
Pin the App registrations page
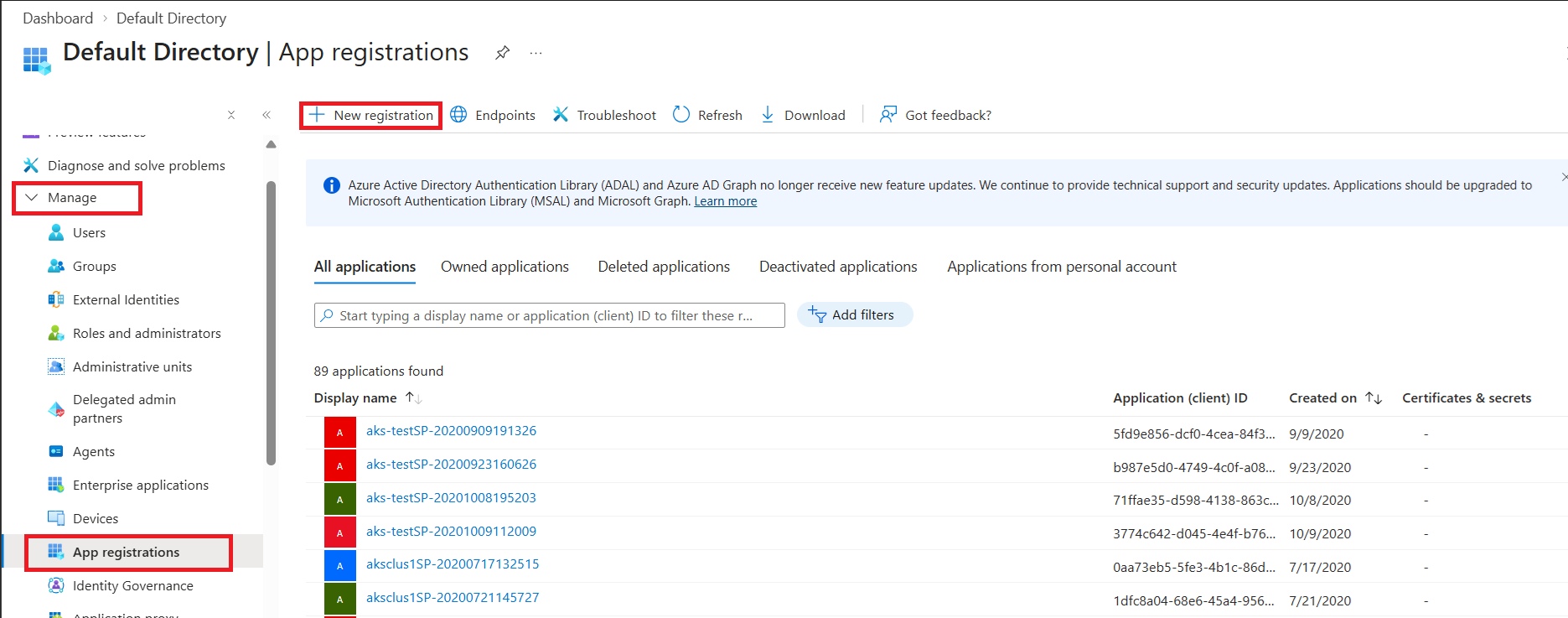tap(502, 53)
